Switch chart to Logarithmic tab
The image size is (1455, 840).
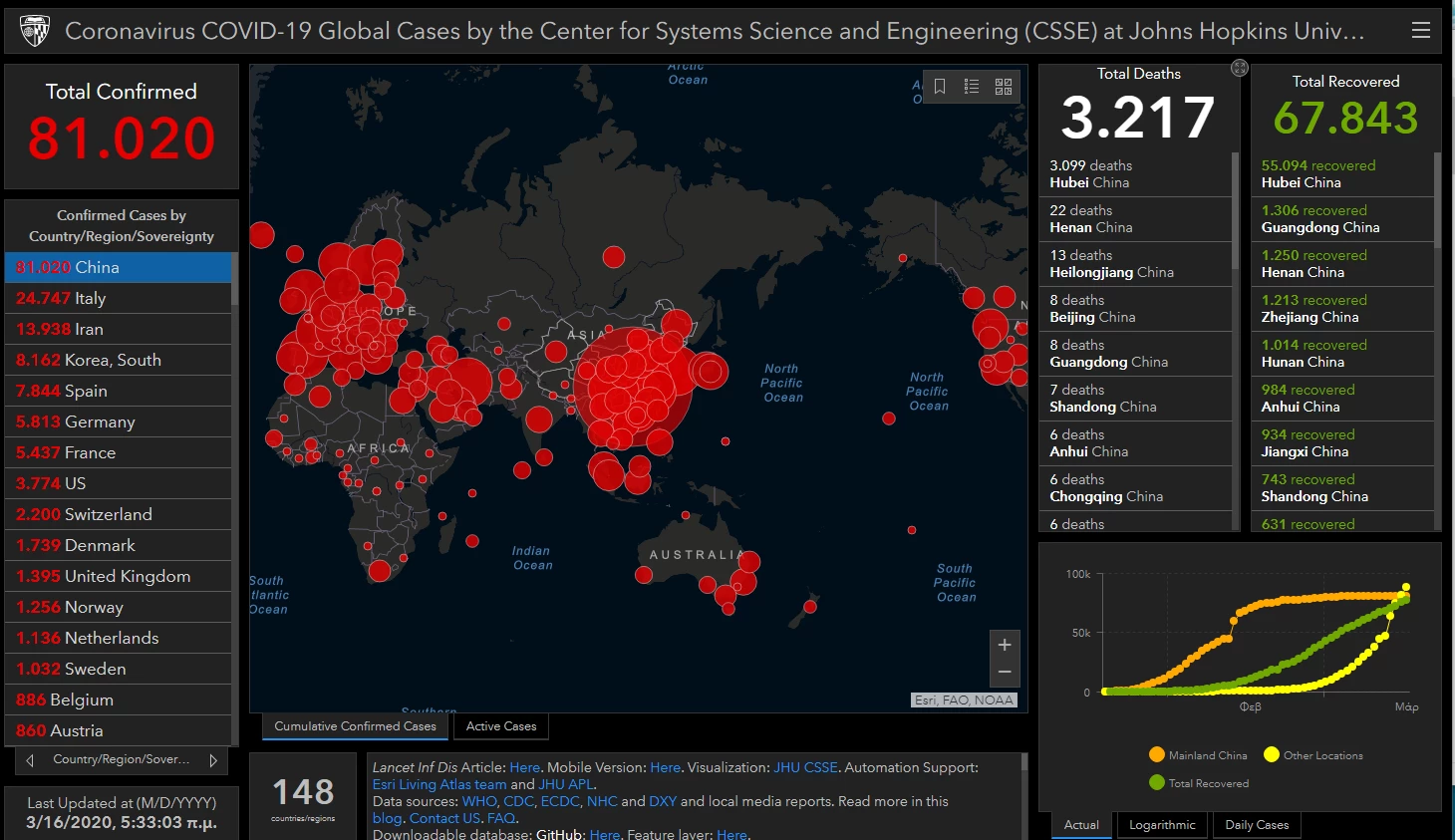[x=1162, y=825]
